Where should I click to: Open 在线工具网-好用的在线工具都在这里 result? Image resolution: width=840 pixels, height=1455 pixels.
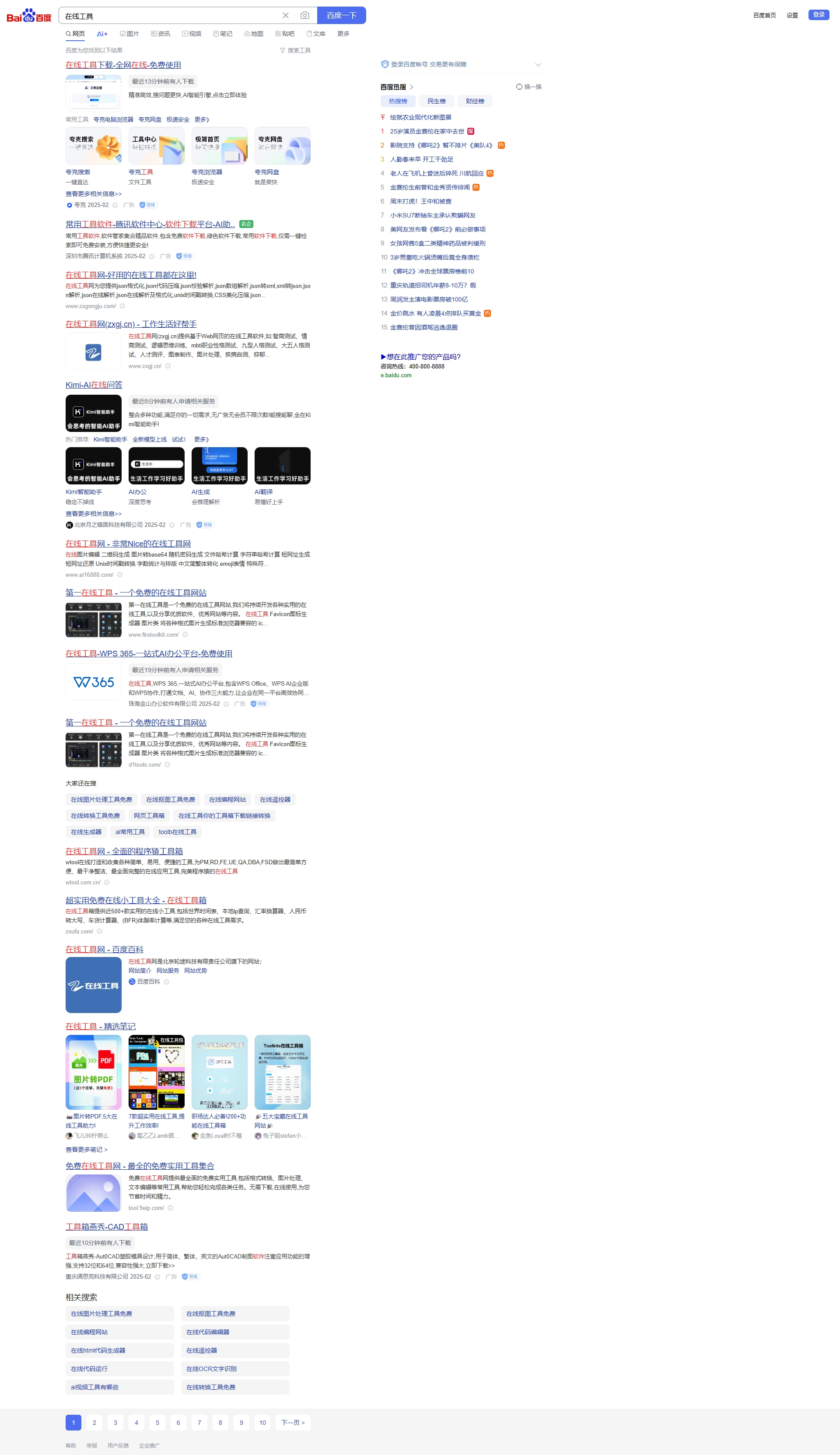point(131,275)
